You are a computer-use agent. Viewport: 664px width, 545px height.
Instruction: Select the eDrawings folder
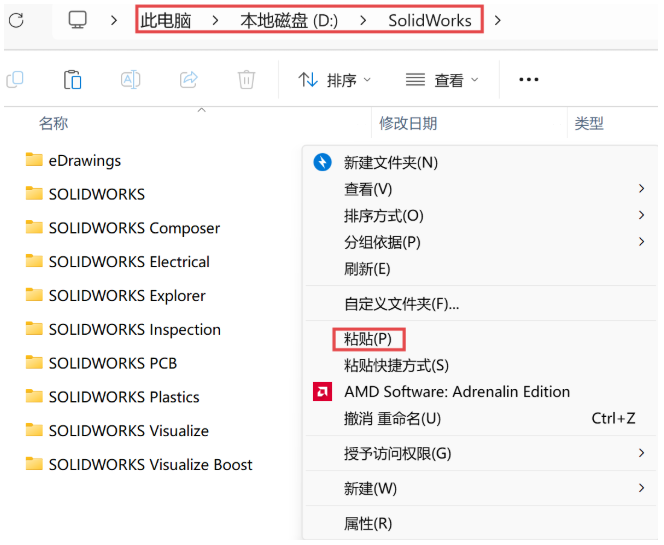click(85, 160)
